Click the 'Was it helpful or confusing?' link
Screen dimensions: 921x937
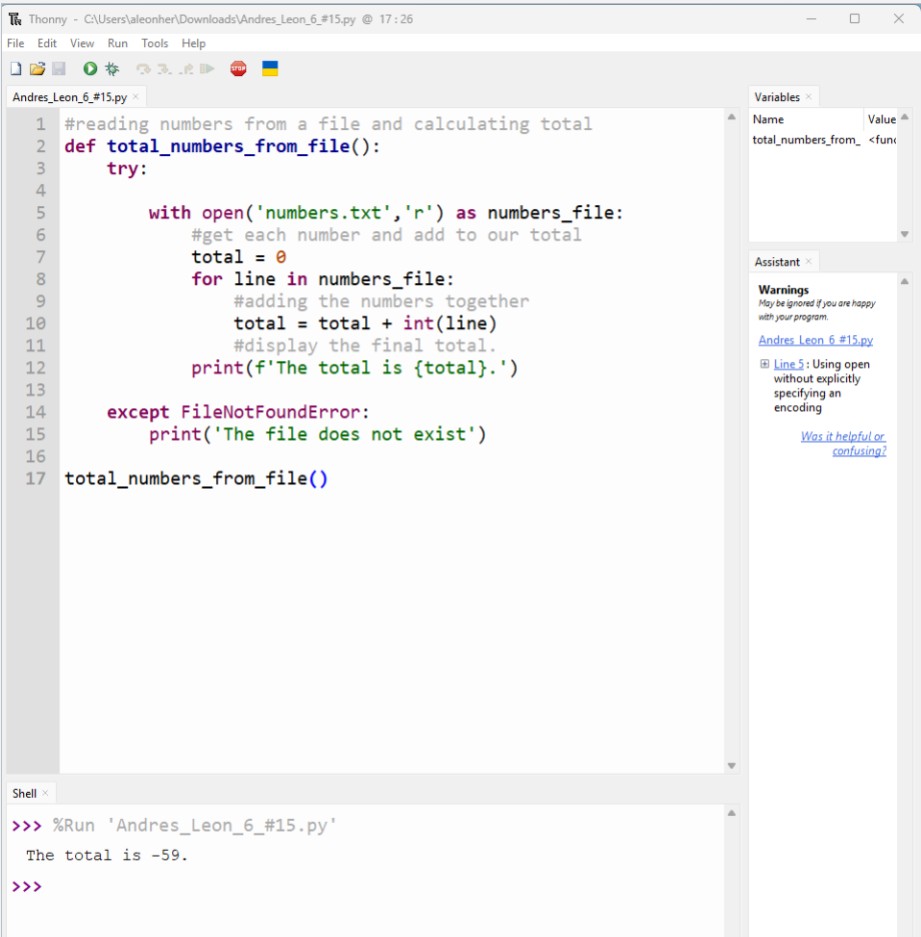tap(843, 443)
